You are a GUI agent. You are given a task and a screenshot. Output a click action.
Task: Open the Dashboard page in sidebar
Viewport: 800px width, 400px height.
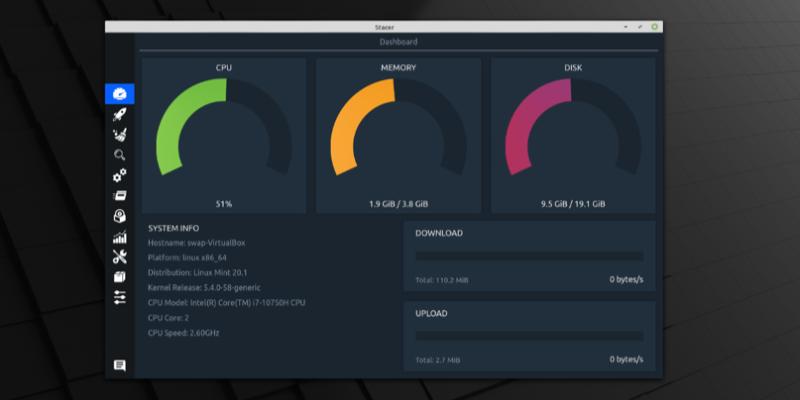tap(119, 94)
